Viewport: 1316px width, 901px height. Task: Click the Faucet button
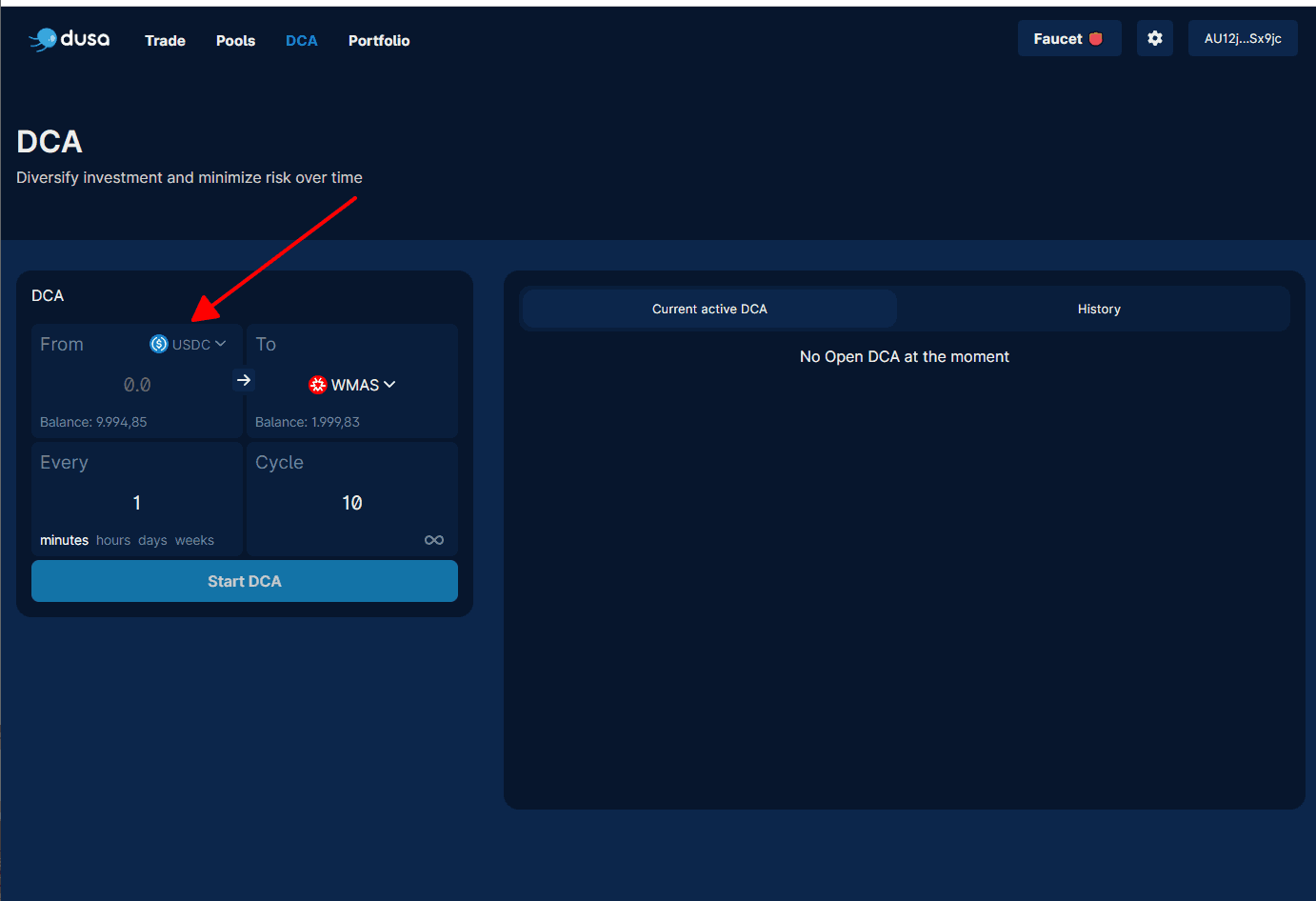point(1069,38)
